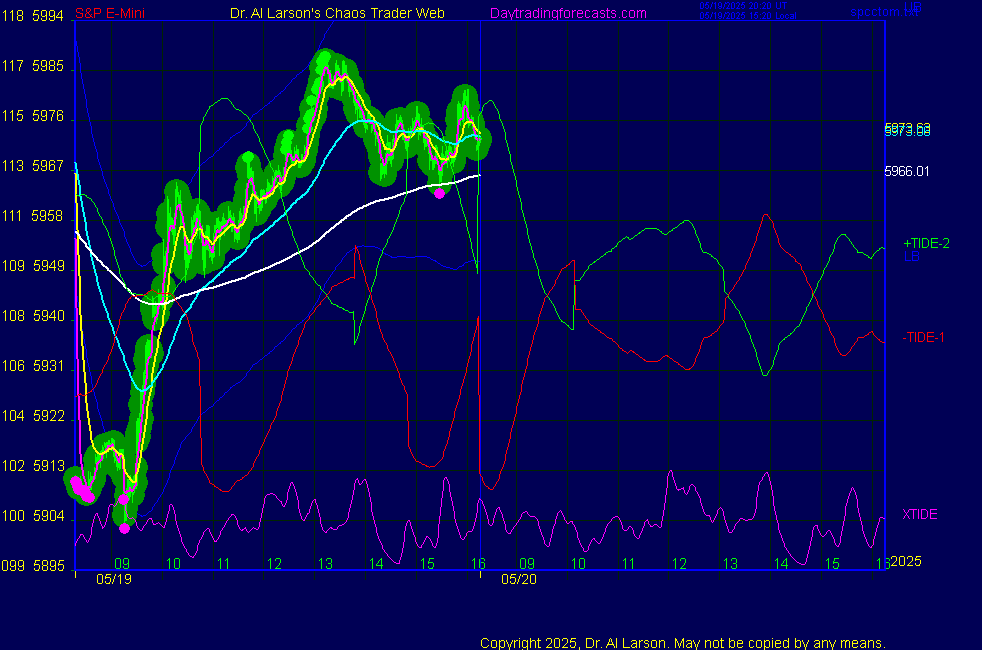
Task: Click the 05/19 date label
Action: tap(113, 578)
